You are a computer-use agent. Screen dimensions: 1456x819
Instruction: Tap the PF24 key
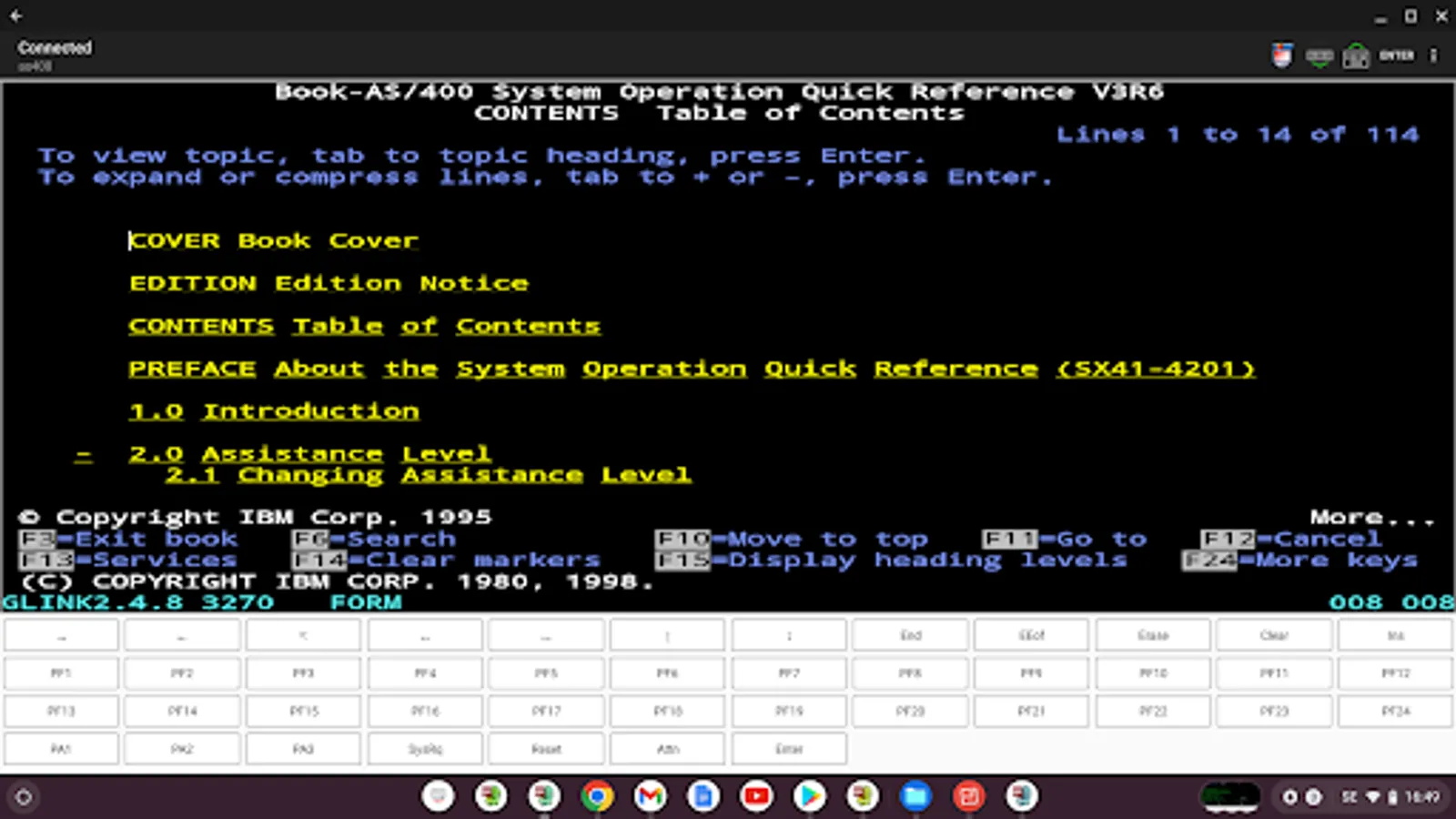pyautogui.click(x=1396, y=711)
